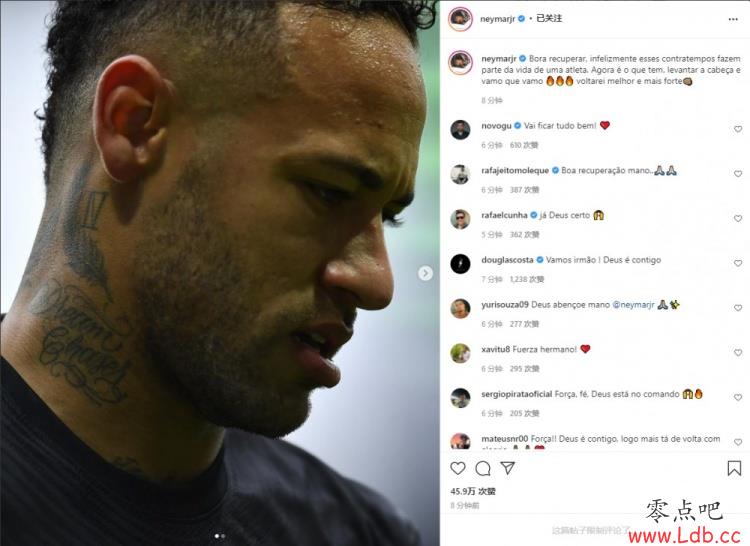Open sergiopirataoficial's profile link
The height and width of the screenshot is (546, 750).
click(517, 394)
